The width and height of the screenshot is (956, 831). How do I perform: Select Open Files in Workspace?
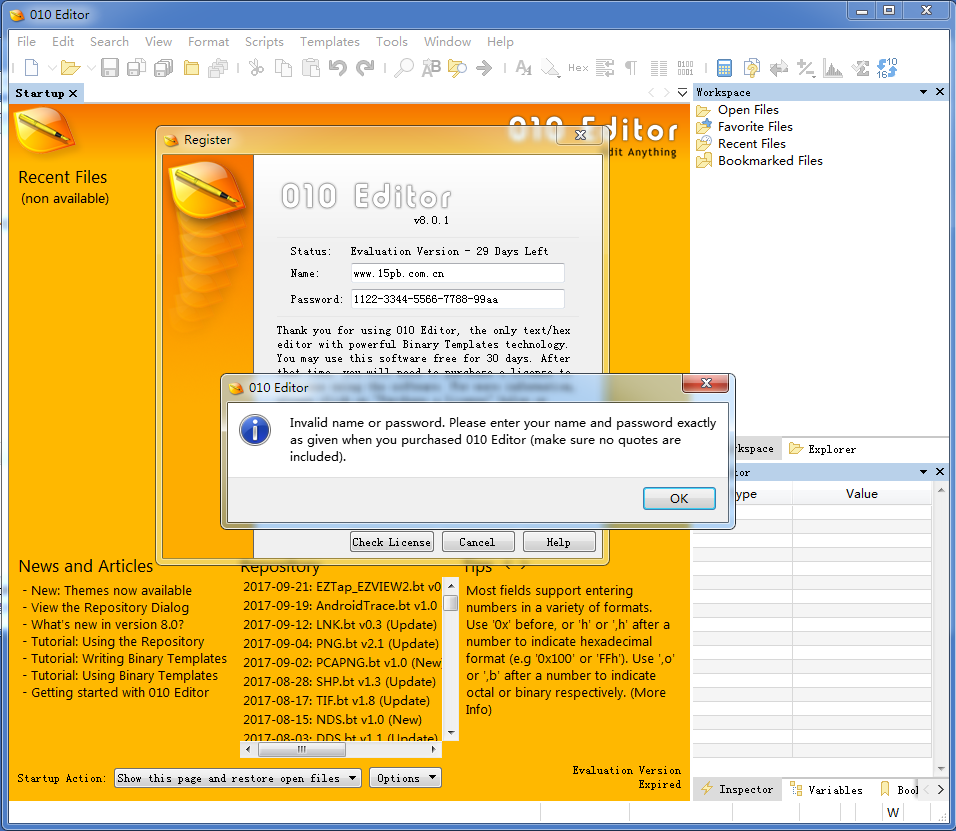[x=747, y=110]
